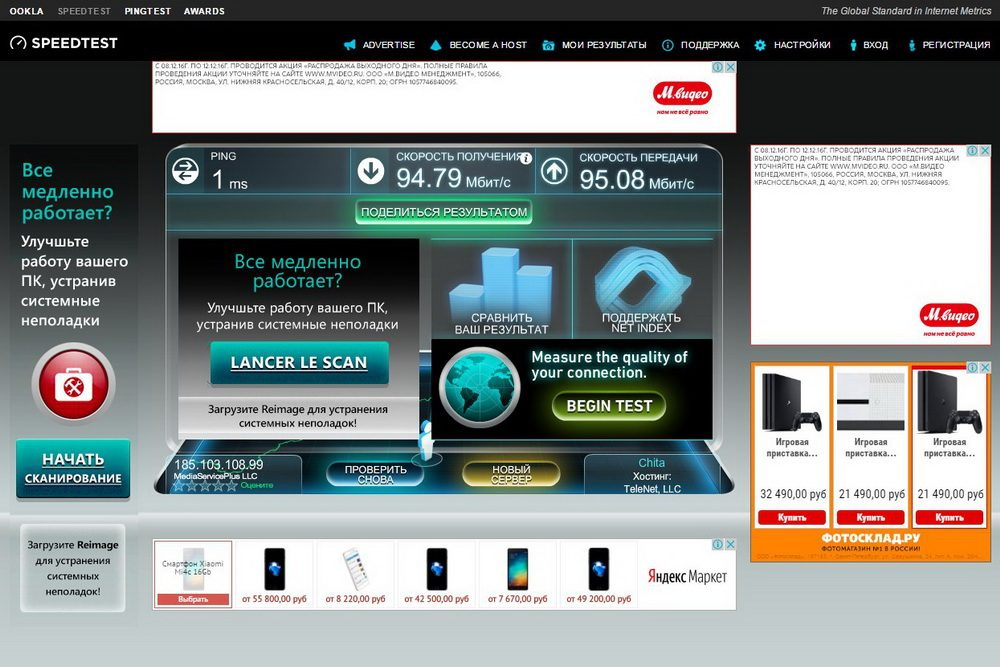This screenshot has height=667, width=1000.
Task: Close the top M.Видео banner ad
Action: [x=730, y=67]
